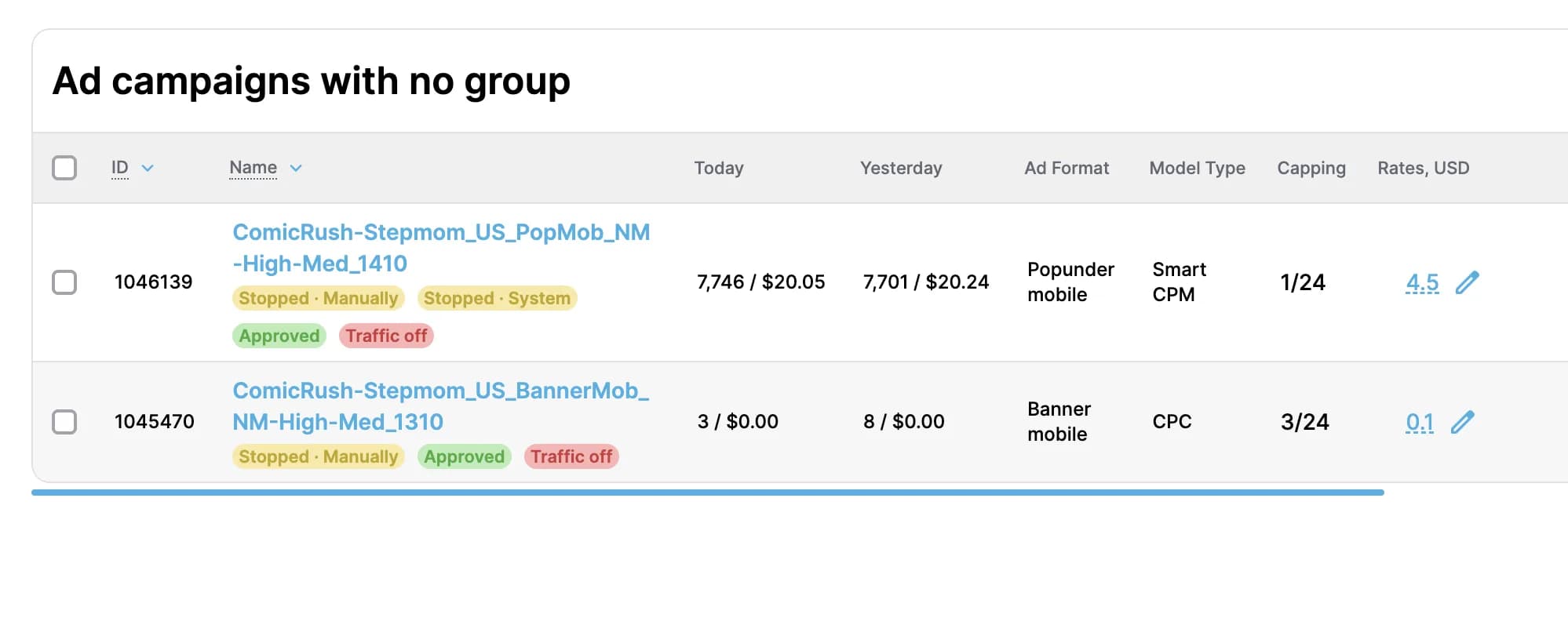Select checkbox for campaign 1045470
This screenshot has height=618, width=1568.
[x=64, y=422]
